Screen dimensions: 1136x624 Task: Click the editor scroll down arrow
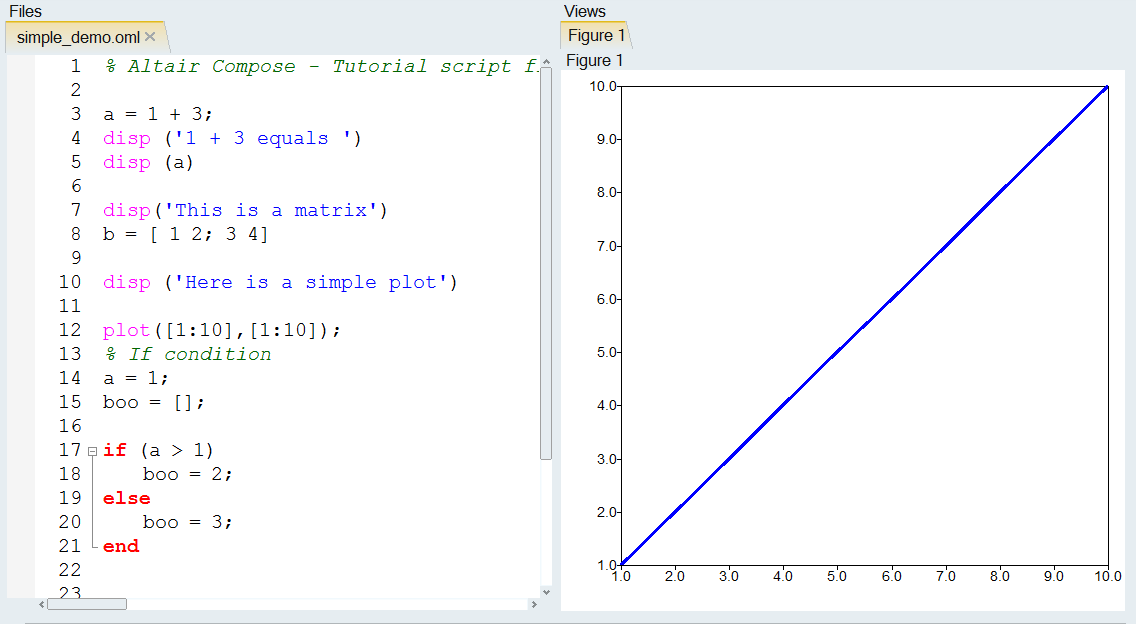[546, 593]
